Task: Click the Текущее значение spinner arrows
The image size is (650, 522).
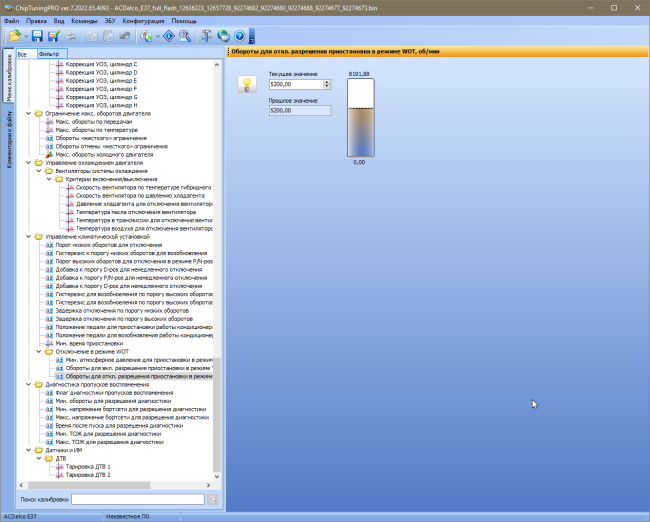Action: click(x=327, y=84)
